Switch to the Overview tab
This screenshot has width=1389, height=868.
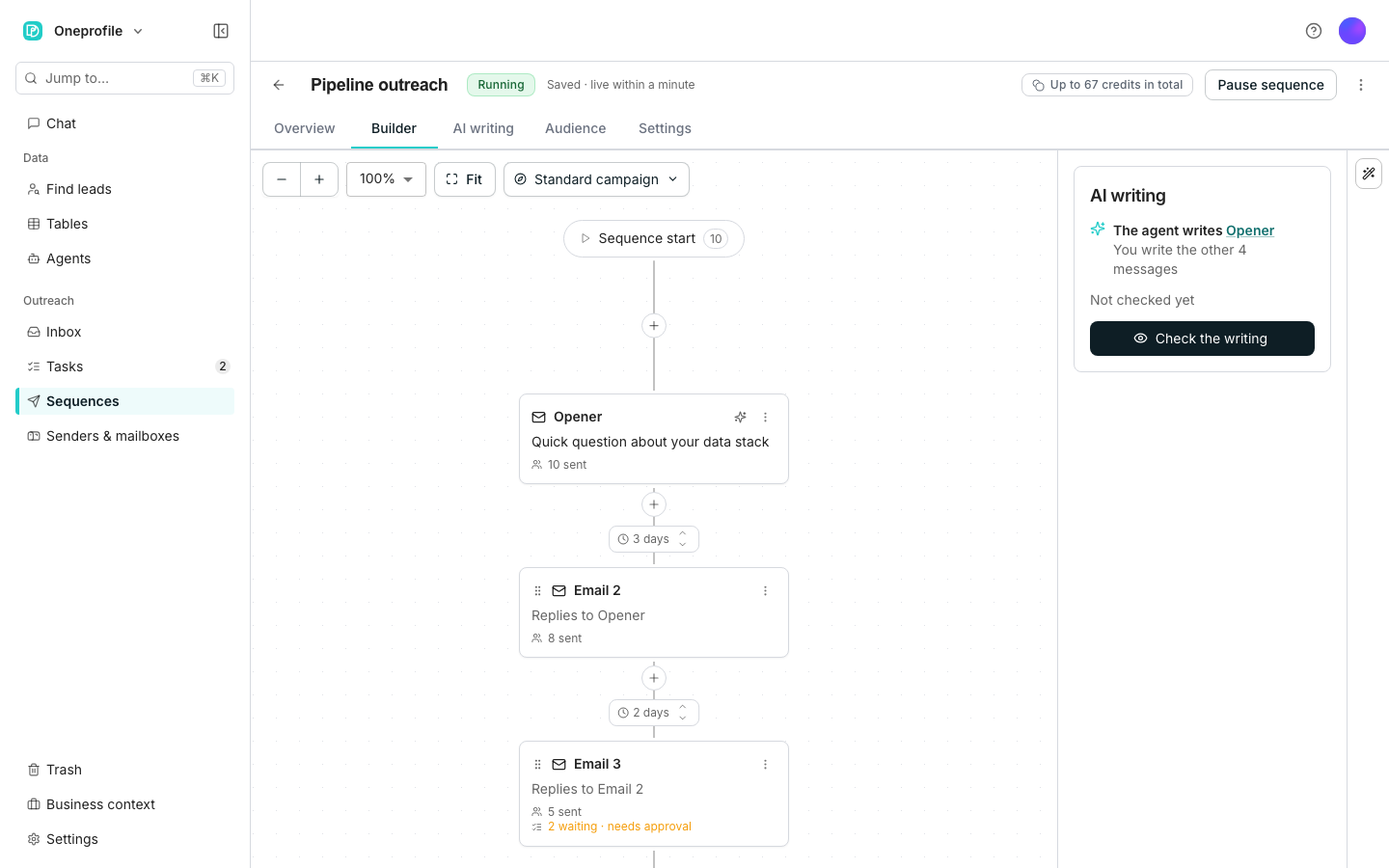point(305,128)
